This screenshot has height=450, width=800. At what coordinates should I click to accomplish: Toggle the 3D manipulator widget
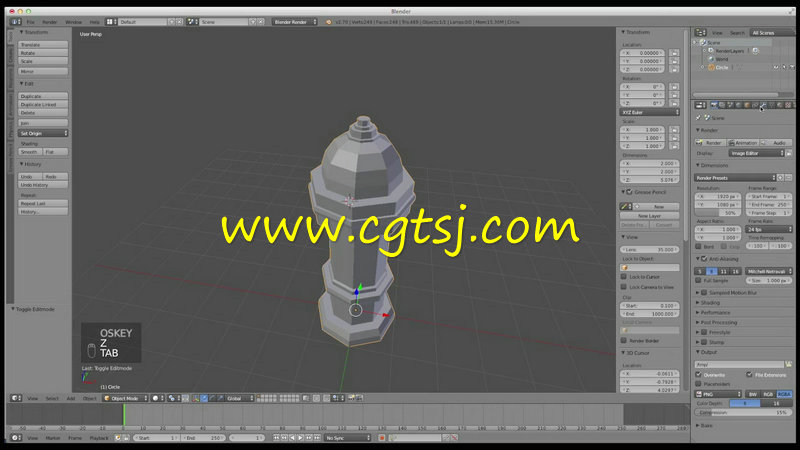pyautogui.click(x=196, y=398)
